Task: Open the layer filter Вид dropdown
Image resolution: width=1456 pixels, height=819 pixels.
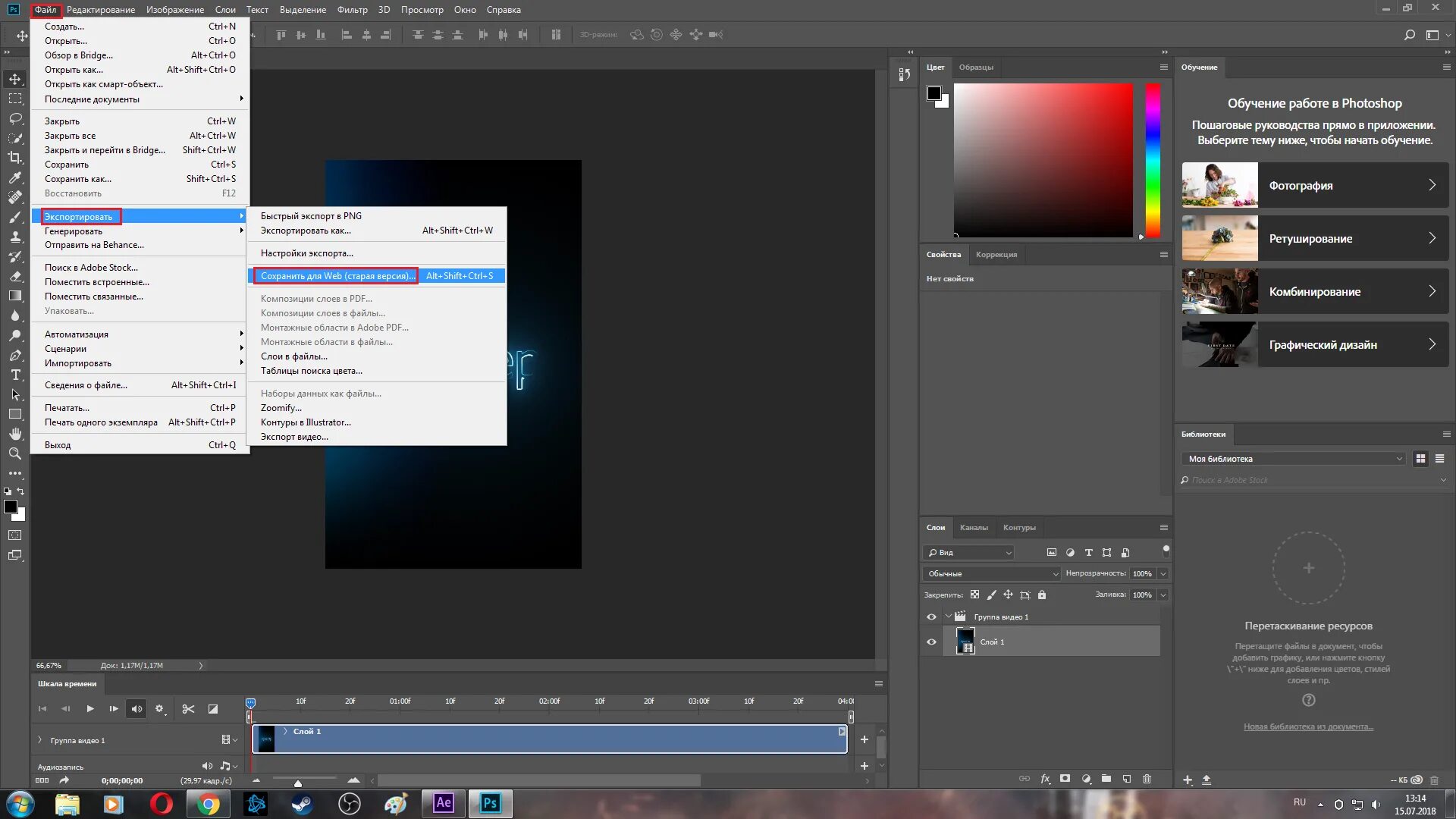Action: 969,553
